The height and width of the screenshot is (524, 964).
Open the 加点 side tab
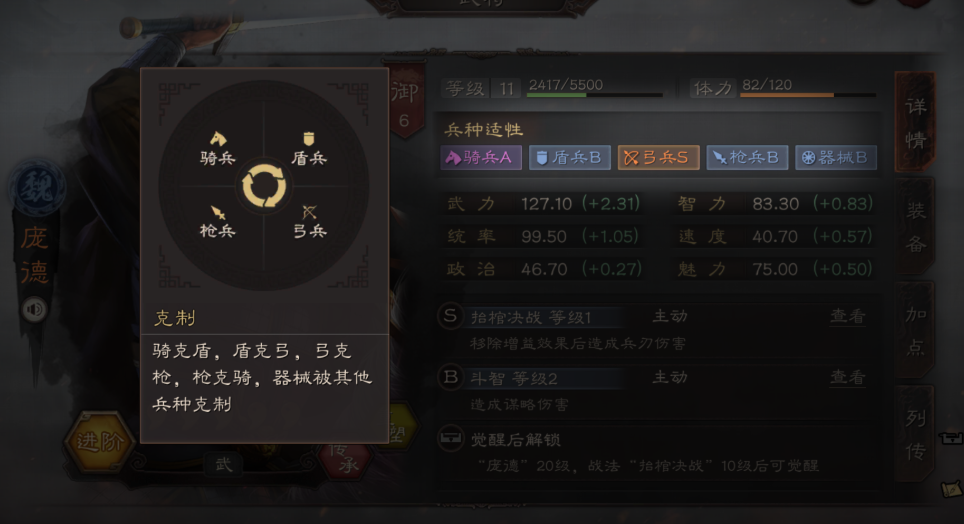point(915,330)
